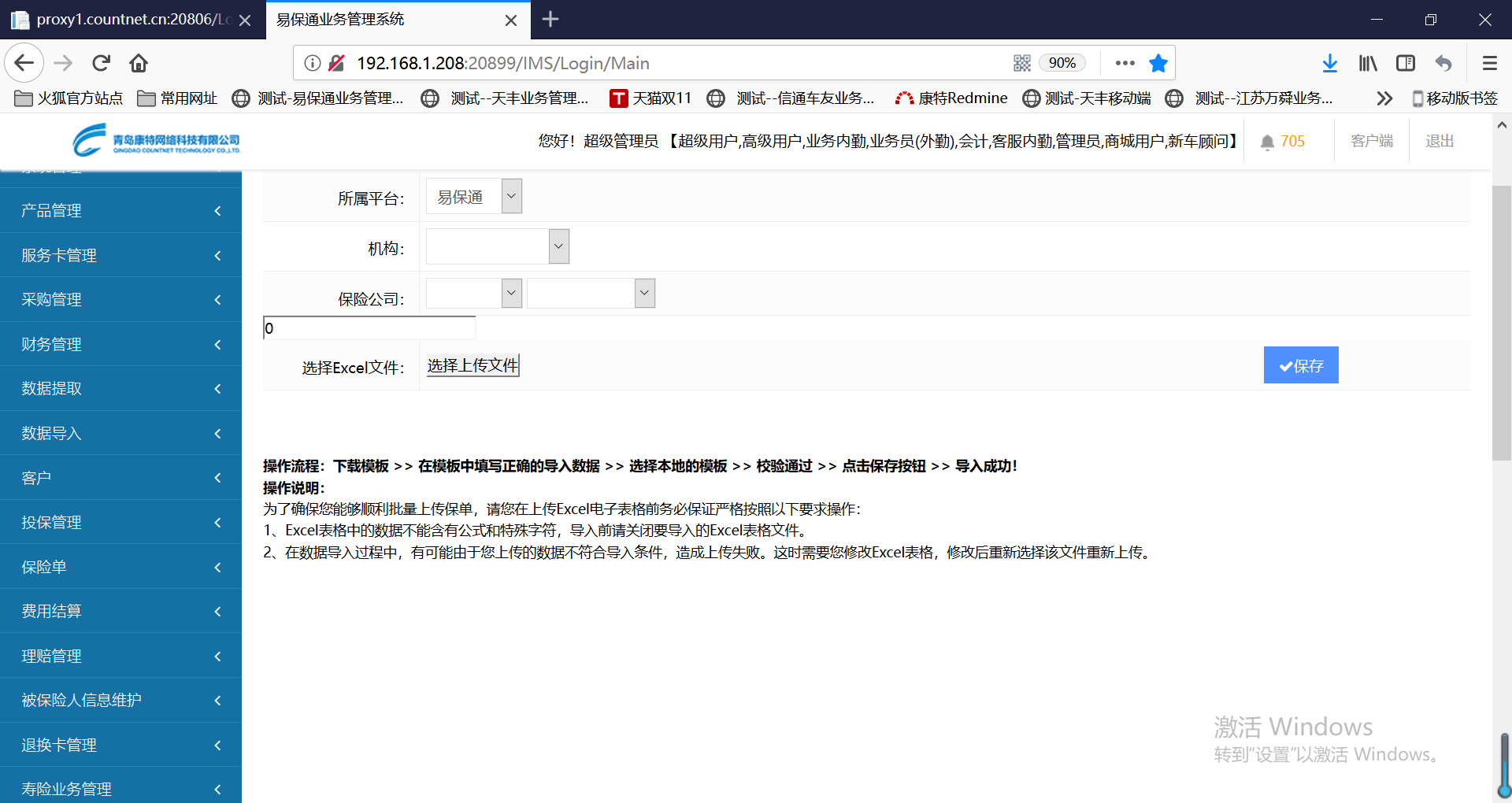This screenshot has width=1512, height=803.
Task: Close the proxy1.countnet.cn tab
Action: click(x=245, y=20)
